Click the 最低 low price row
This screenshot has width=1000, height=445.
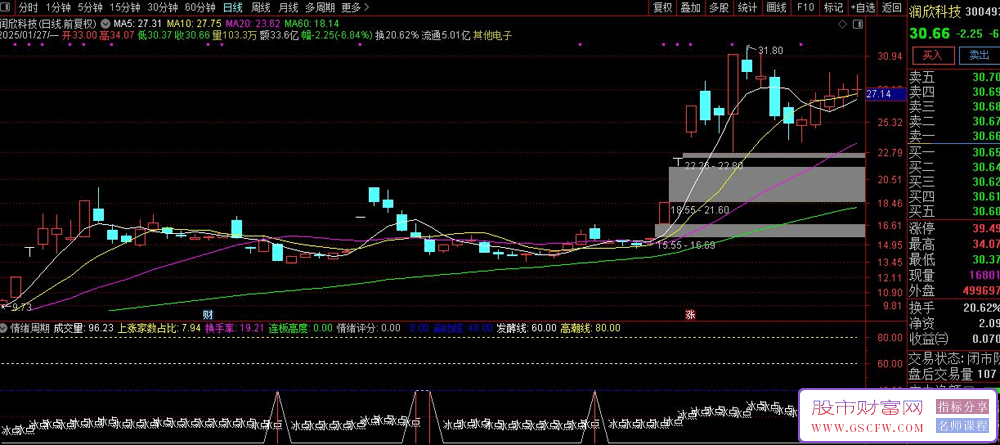coord(953,259)
